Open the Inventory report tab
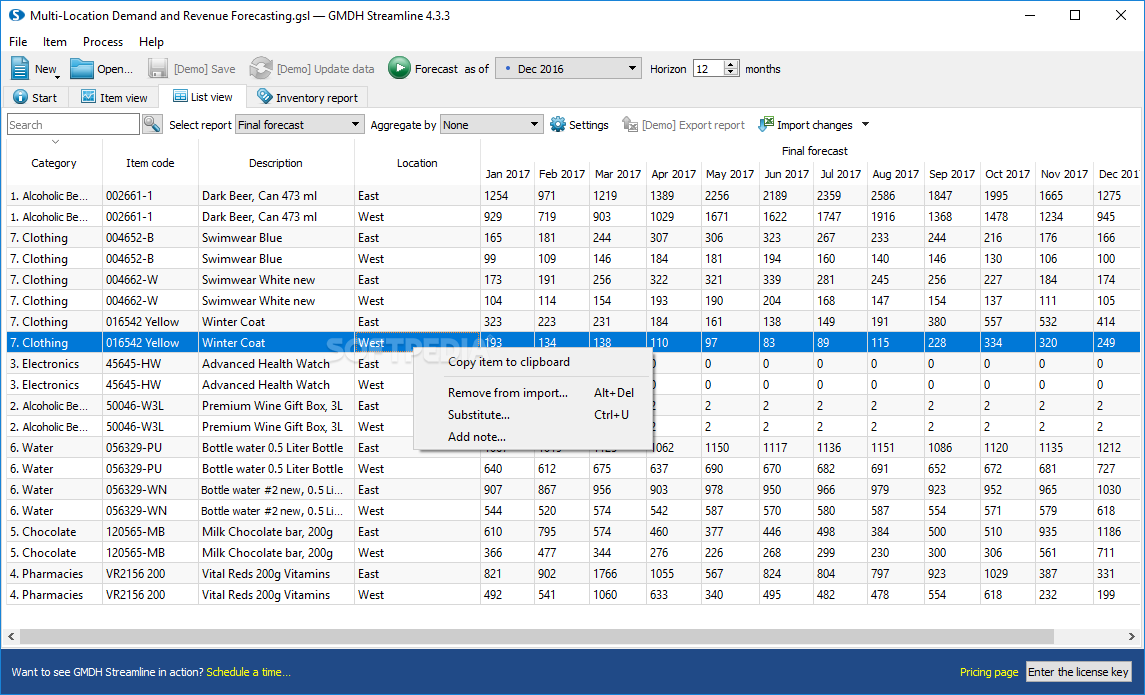1145x695 pixels. (x=307, y=97)
